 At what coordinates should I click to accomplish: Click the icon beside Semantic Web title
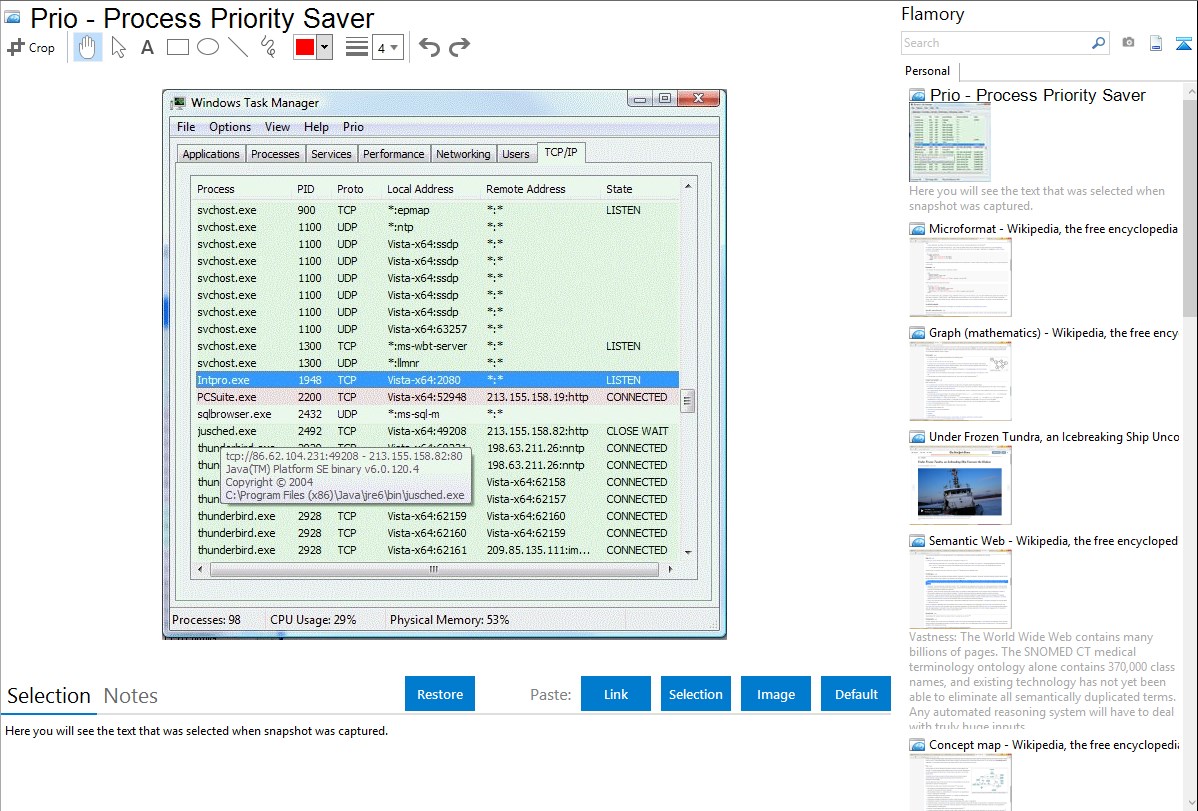pos(917,541)
